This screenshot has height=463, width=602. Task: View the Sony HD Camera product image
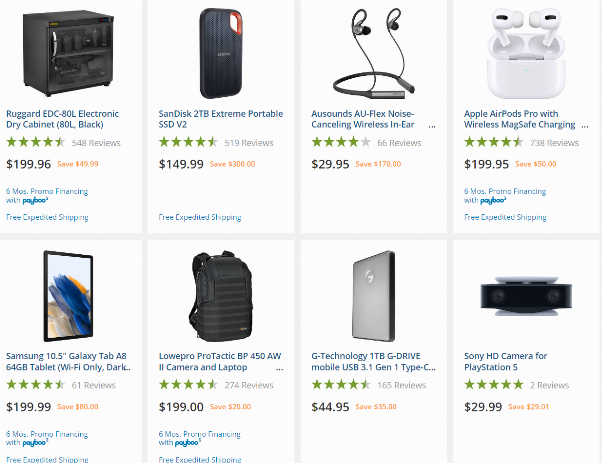[x=526, y=296]
